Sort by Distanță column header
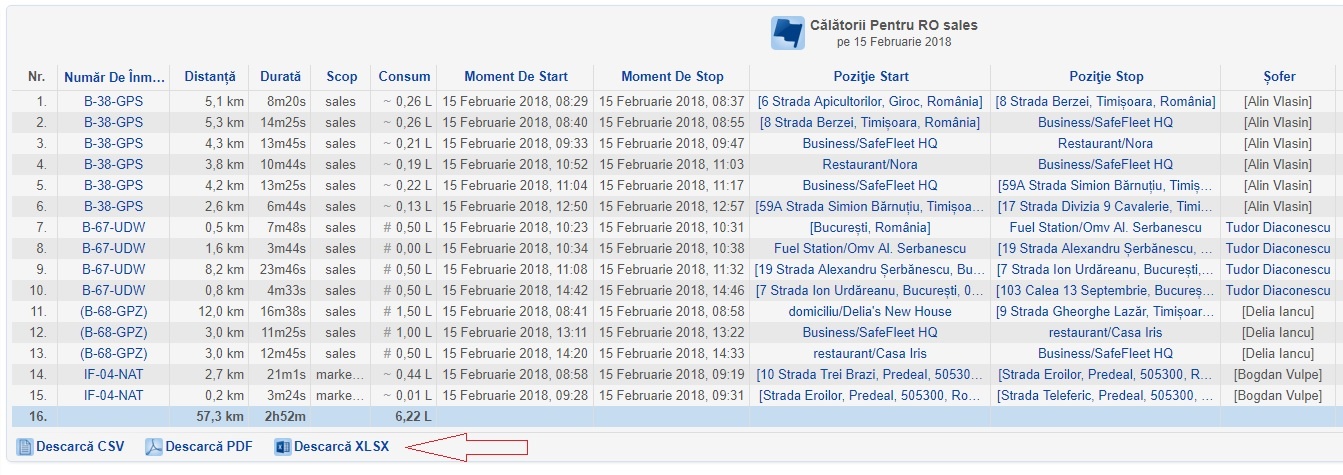Viewport: 1343px width, 475px height. tap(210, 77)
